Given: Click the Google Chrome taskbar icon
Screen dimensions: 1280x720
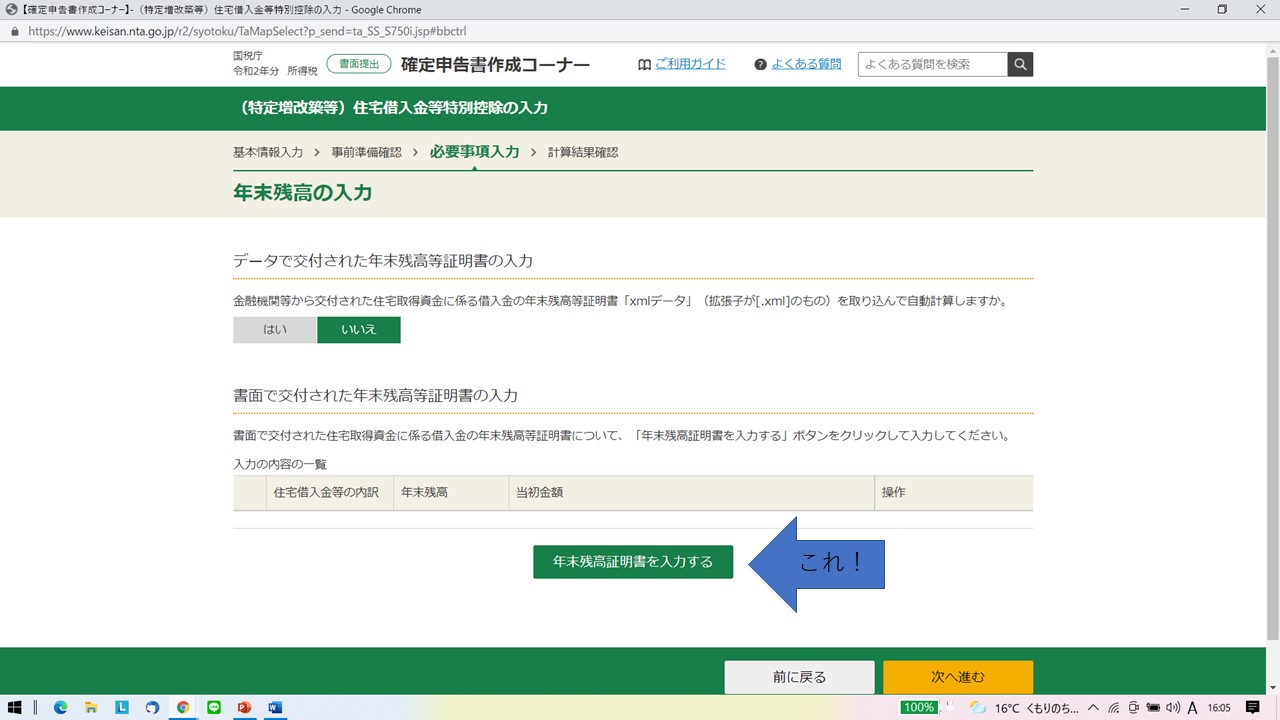Looking at the screenshot, I should pyautogui.click(x=183, y=707).
